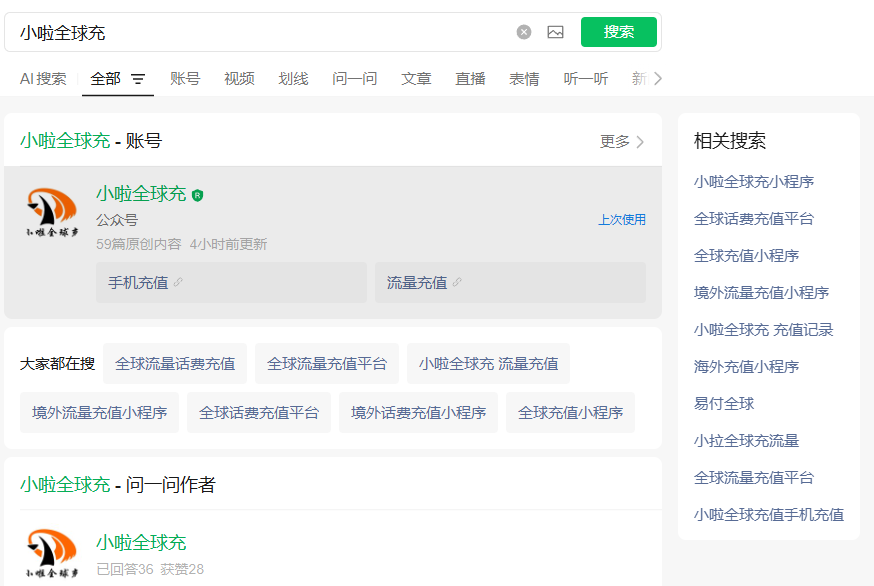Show more tabs with right chevron arrow
This screenshot has width=874, height=586.
click(658, 79)
